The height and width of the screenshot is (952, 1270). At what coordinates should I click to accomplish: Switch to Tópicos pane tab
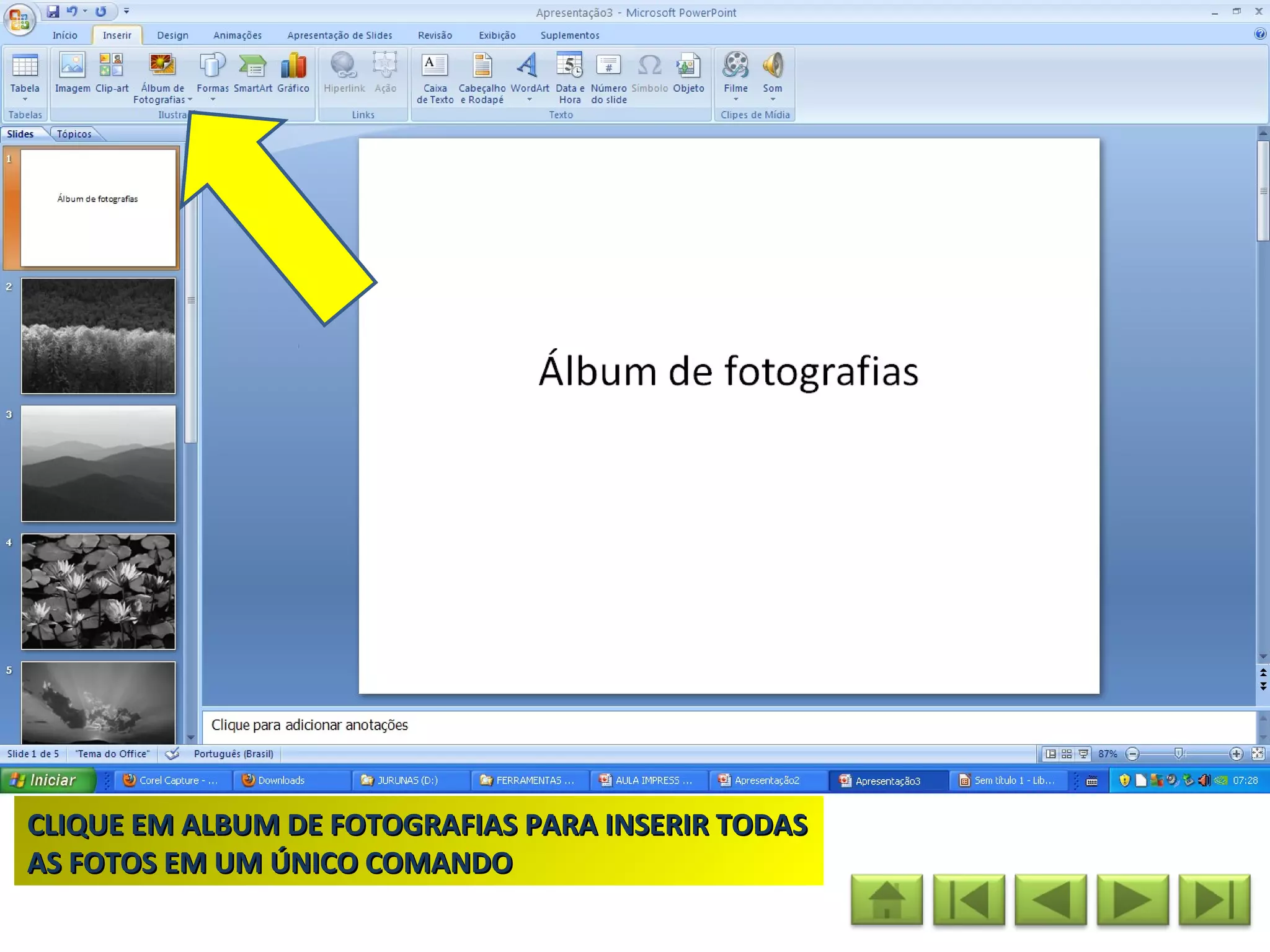74,134
